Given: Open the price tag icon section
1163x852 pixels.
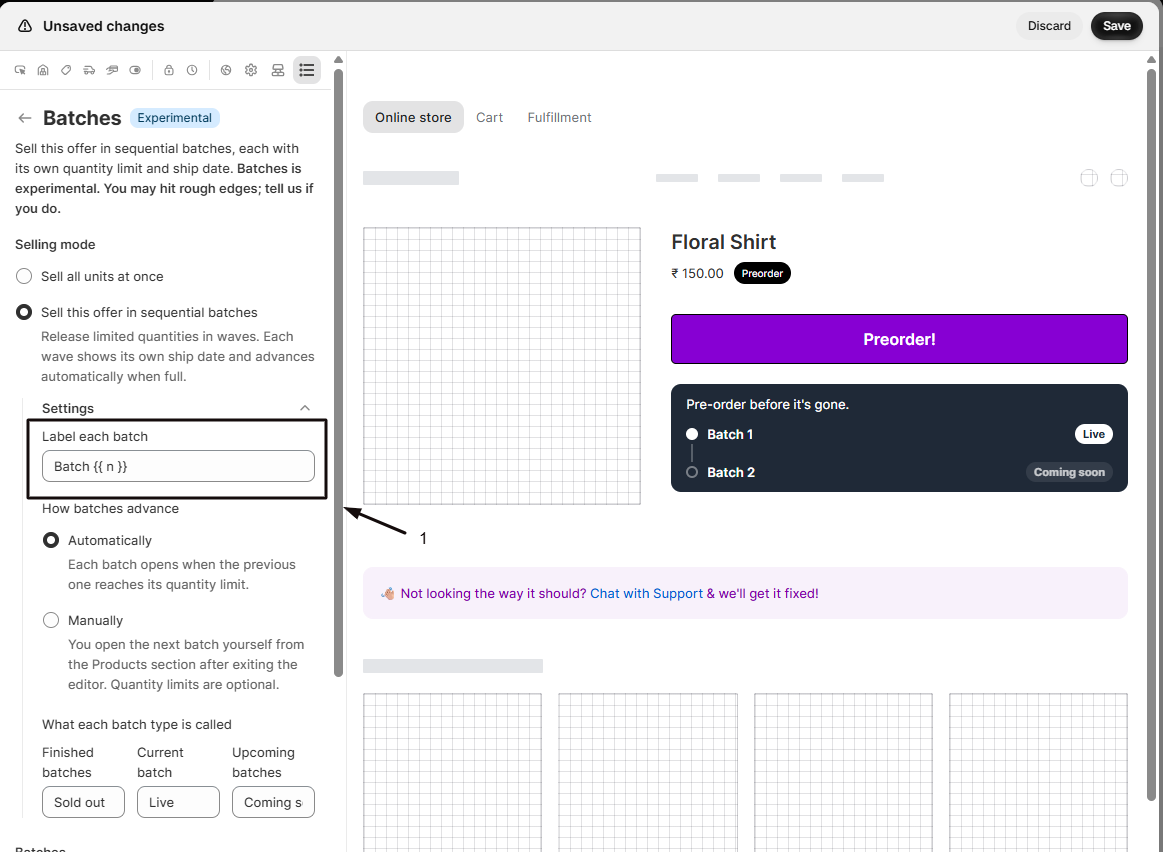Looking at the screenshot, I should coord(66,70).
